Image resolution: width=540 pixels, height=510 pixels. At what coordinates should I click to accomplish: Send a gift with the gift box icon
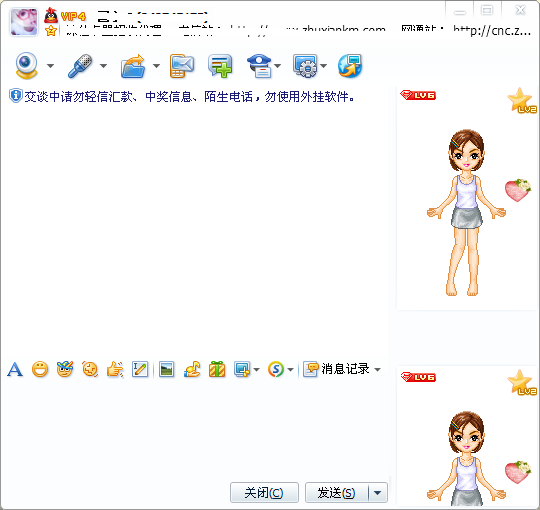coord(217,369)
